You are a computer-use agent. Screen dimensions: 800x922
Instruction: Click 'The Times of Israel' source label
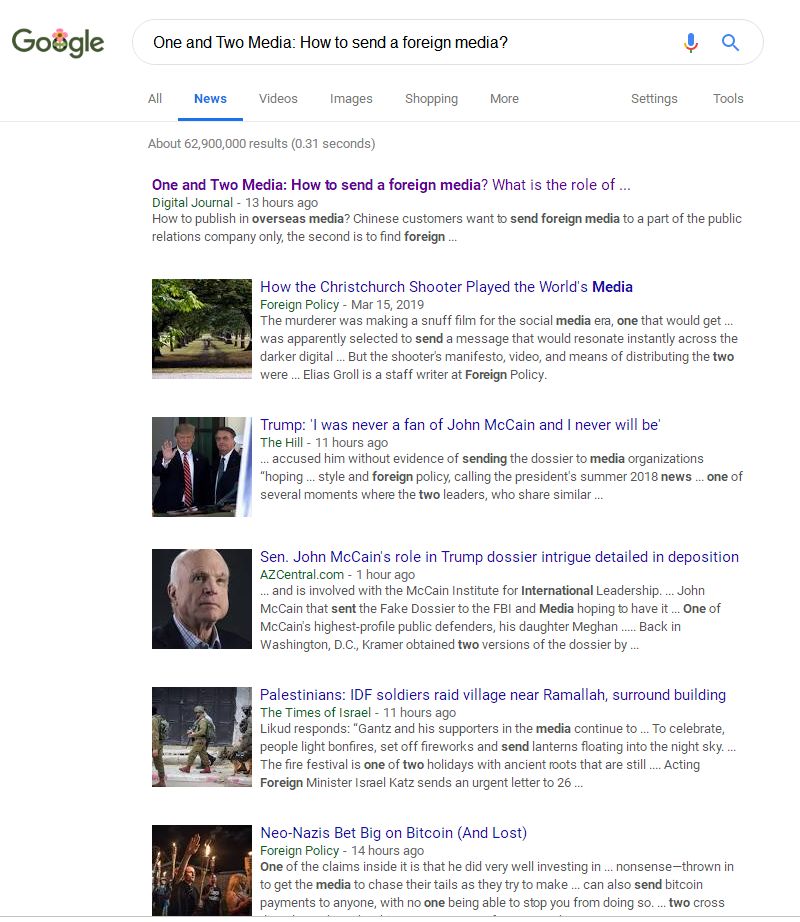coord(315,713)
